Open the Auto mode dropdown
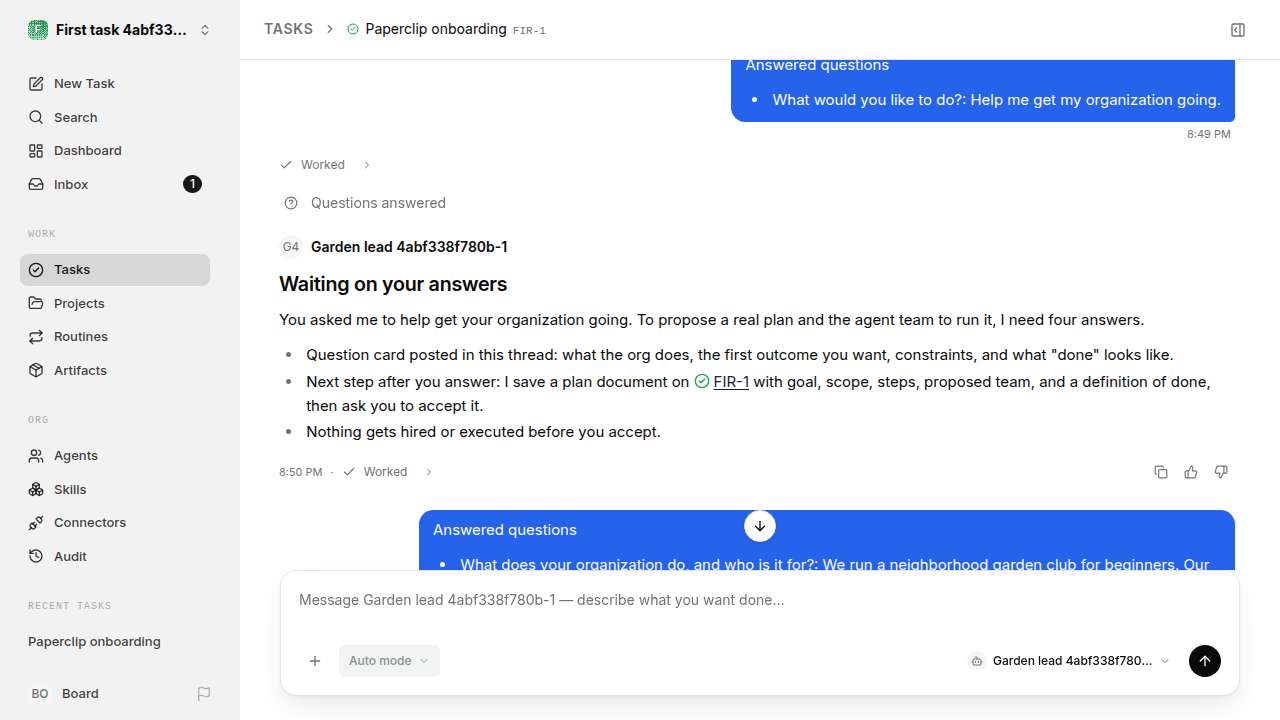The height and width of the screenshot is (720, 1280). pos(389,661)
